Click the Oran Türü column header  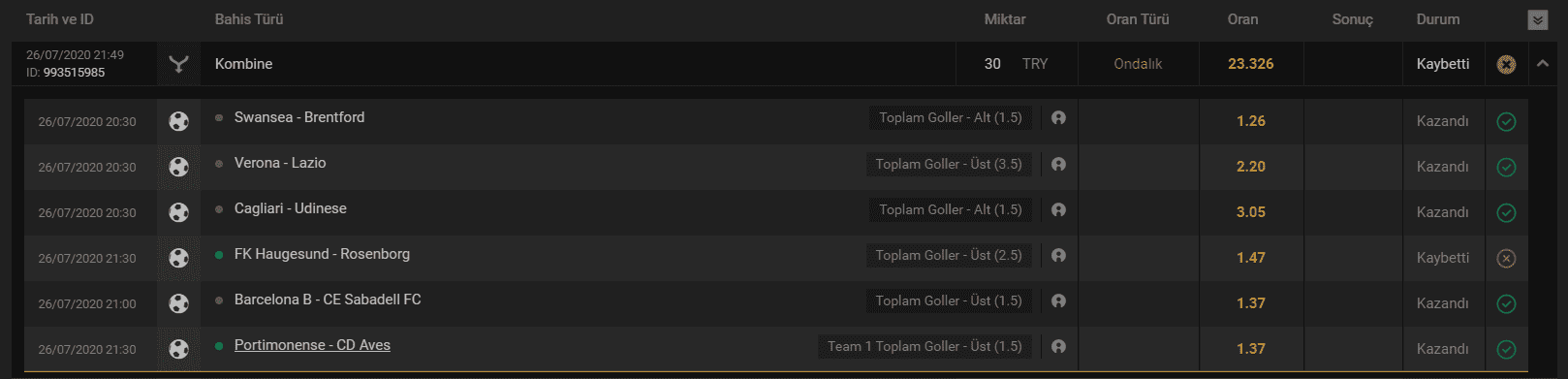coord(1138,19)
